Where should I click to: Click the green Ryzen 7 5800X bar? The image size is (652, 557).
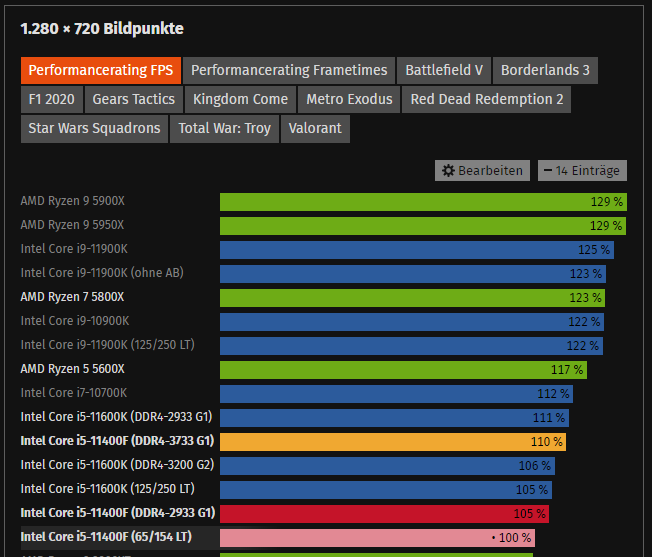[x=412, y=298]
